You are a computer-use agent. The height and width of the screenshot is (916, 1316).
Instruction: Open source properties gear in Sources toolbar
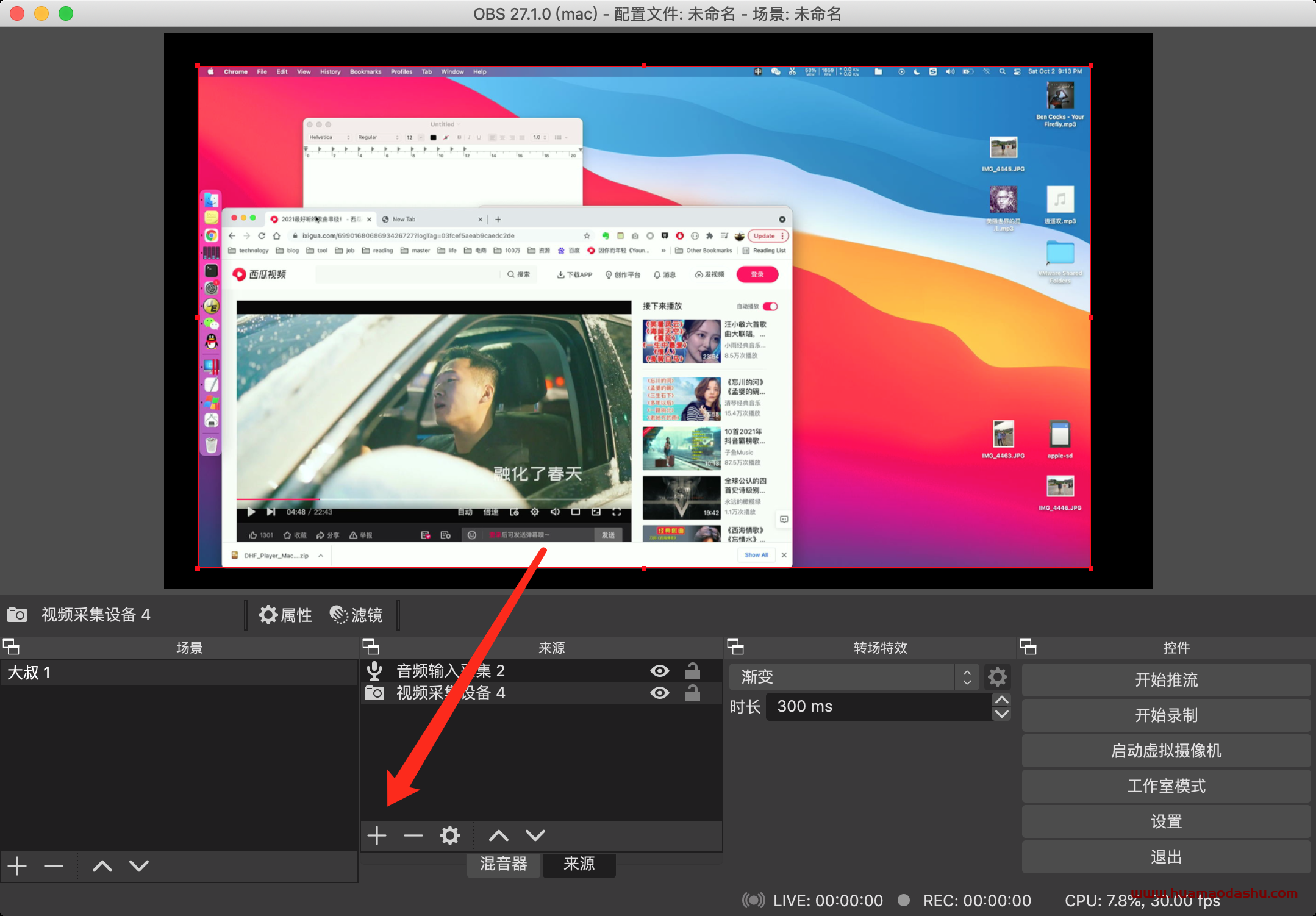point(450,835)
